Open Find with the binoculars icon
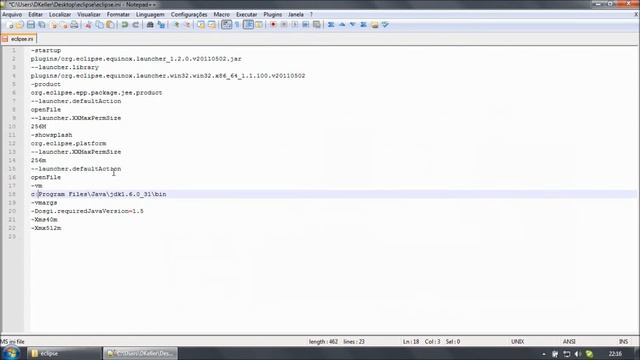This screenshot has height=360, width=640. tap(150, 25)
